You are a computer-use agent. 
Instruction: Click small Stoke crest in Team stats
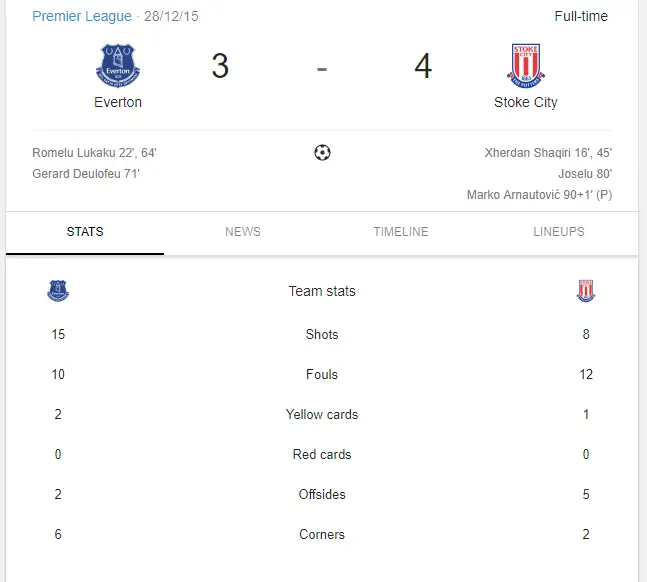pyautogui.click(x=586, y=291)
